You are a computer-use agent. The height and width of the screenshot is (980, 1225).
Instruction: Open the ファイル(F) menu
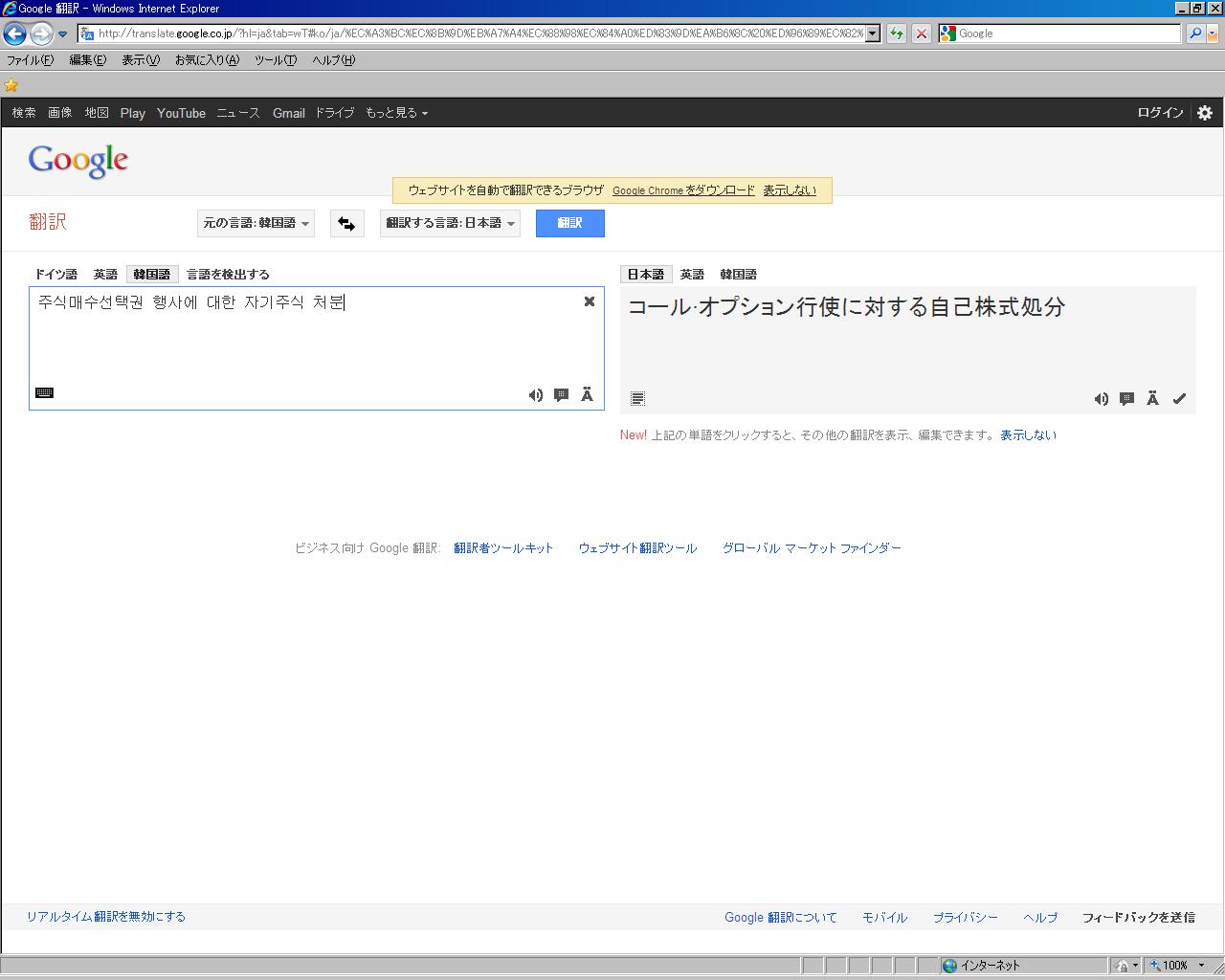click(x=31, y=60)
